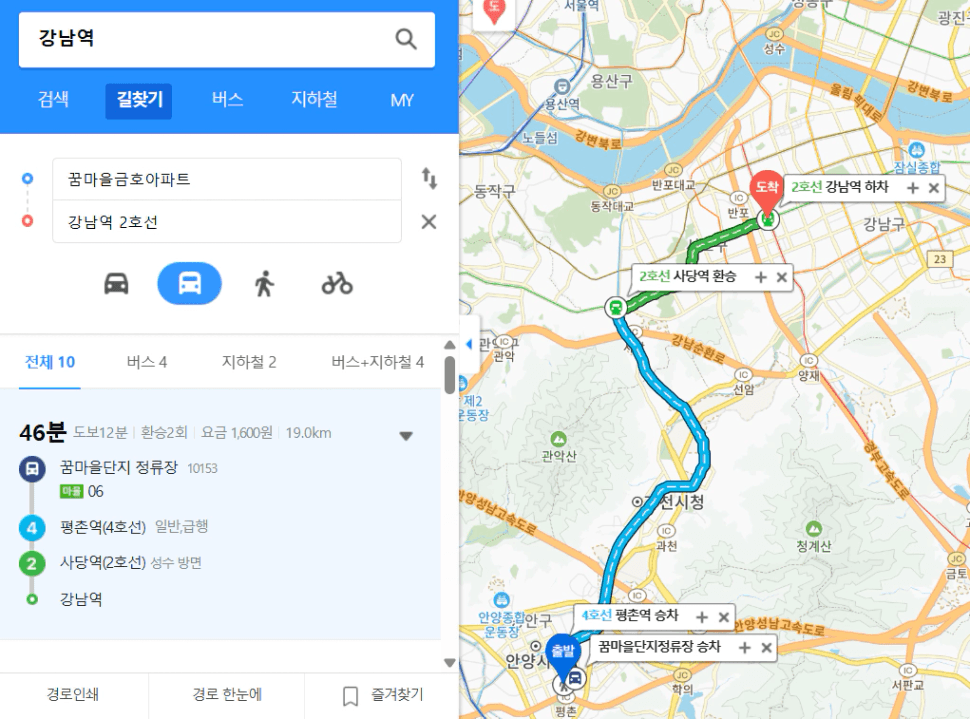Add route to 즐겨찾기 bookmarks
Image resolution: width=970 pixels, height=719 pixels.
point(383,695)
